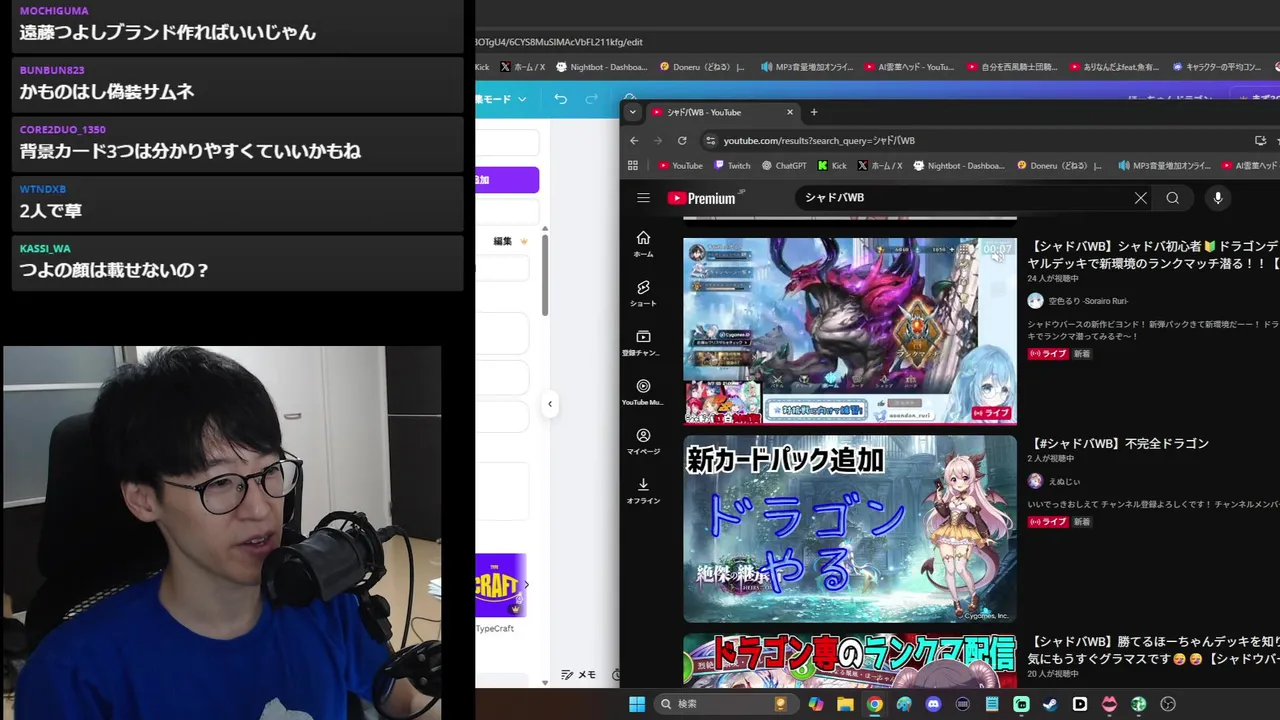Click the Windows taskbar search box
The width and height of the screenshot is (1280, 720).
(x=726, y=704)
